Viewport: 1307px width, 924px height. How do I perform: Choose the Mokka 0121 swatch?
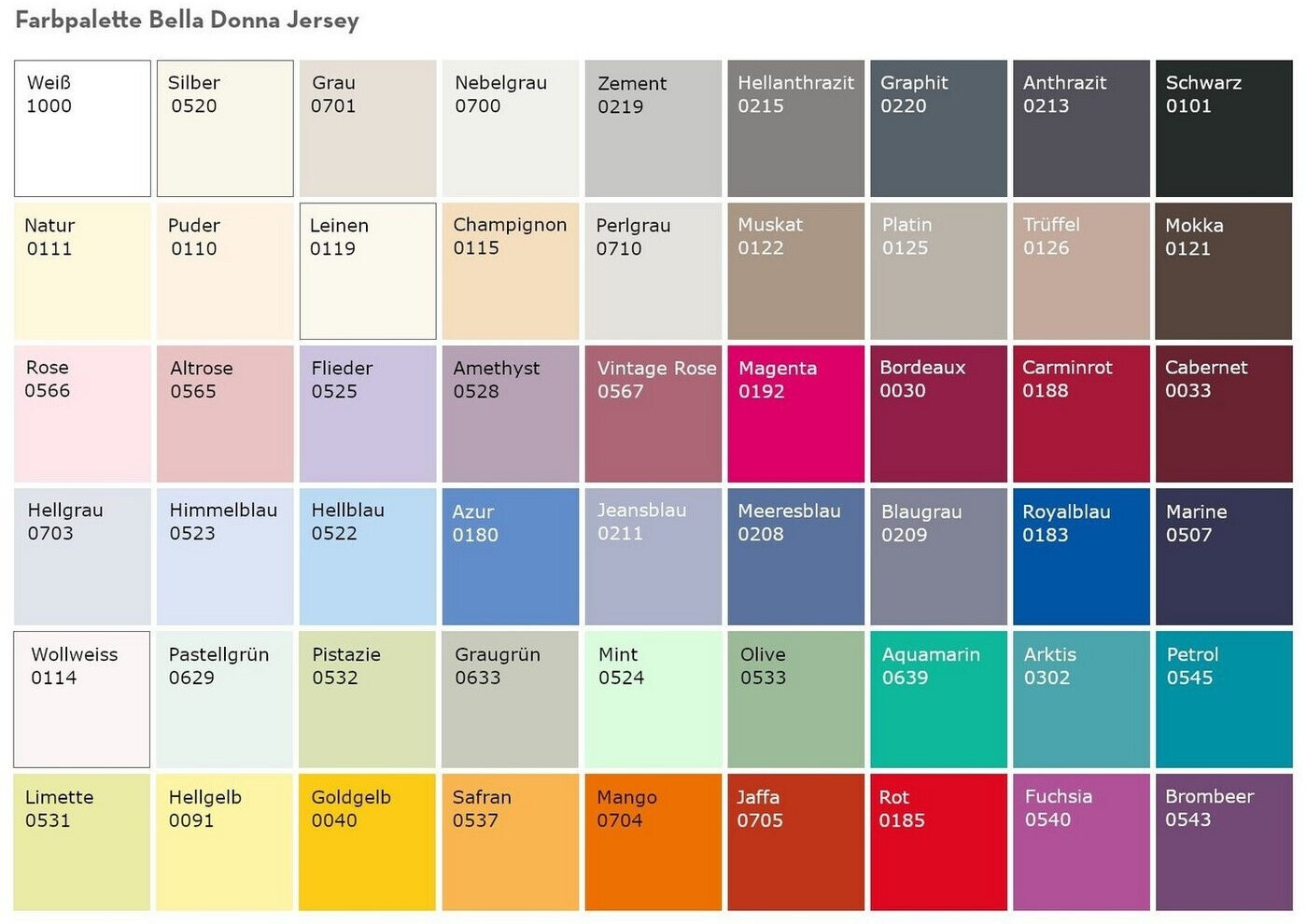click(1224, 272)
